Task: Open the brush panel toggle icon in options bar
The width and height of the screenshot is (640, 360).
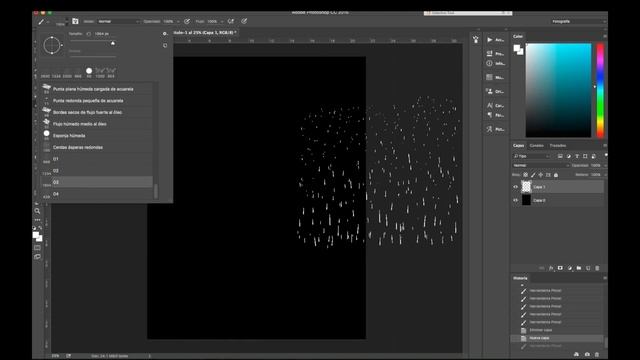Action: (75, 21)
